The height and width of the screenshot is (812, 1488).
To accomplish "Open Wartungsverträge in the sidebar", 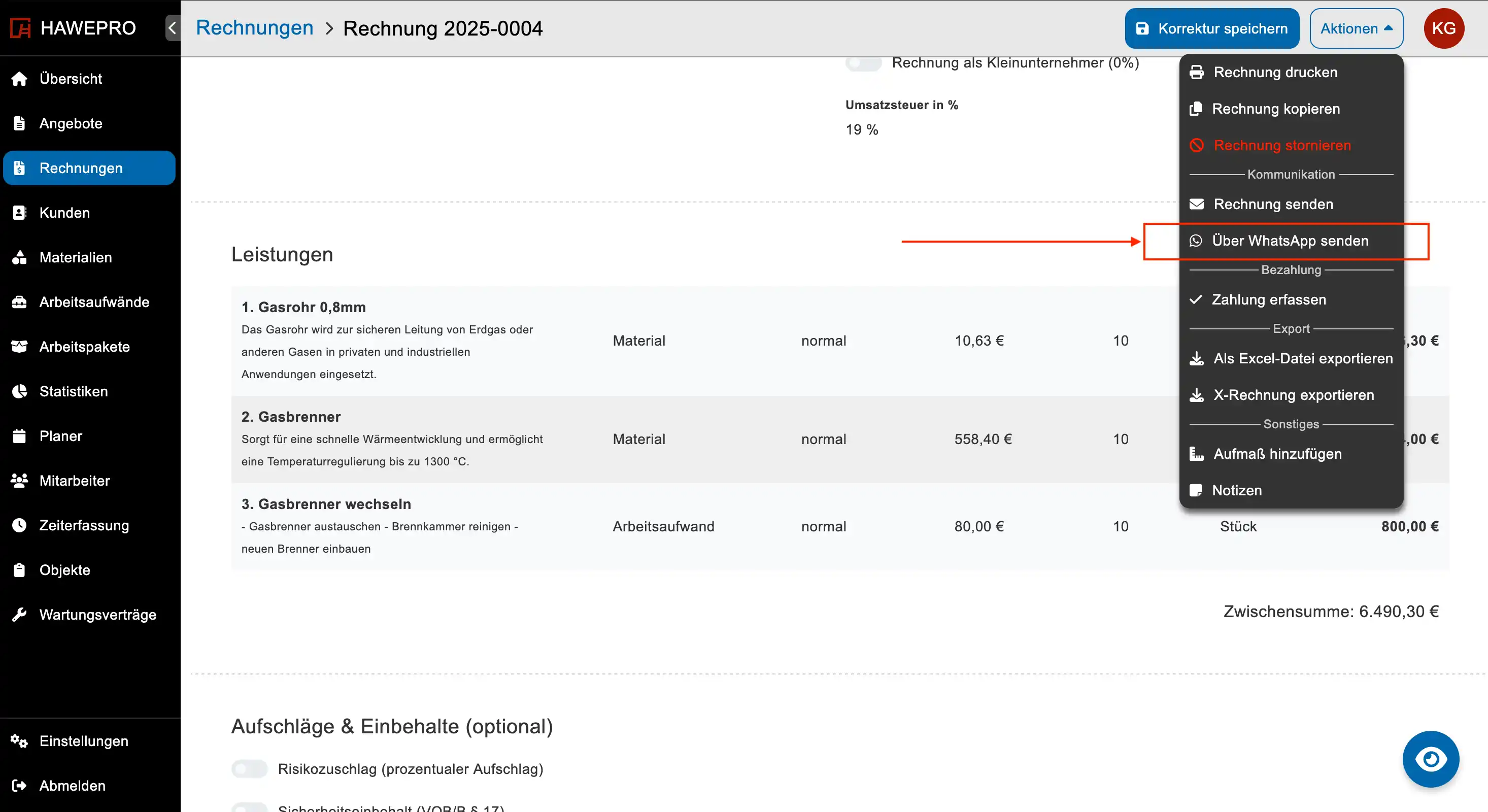I will (89, 615).
